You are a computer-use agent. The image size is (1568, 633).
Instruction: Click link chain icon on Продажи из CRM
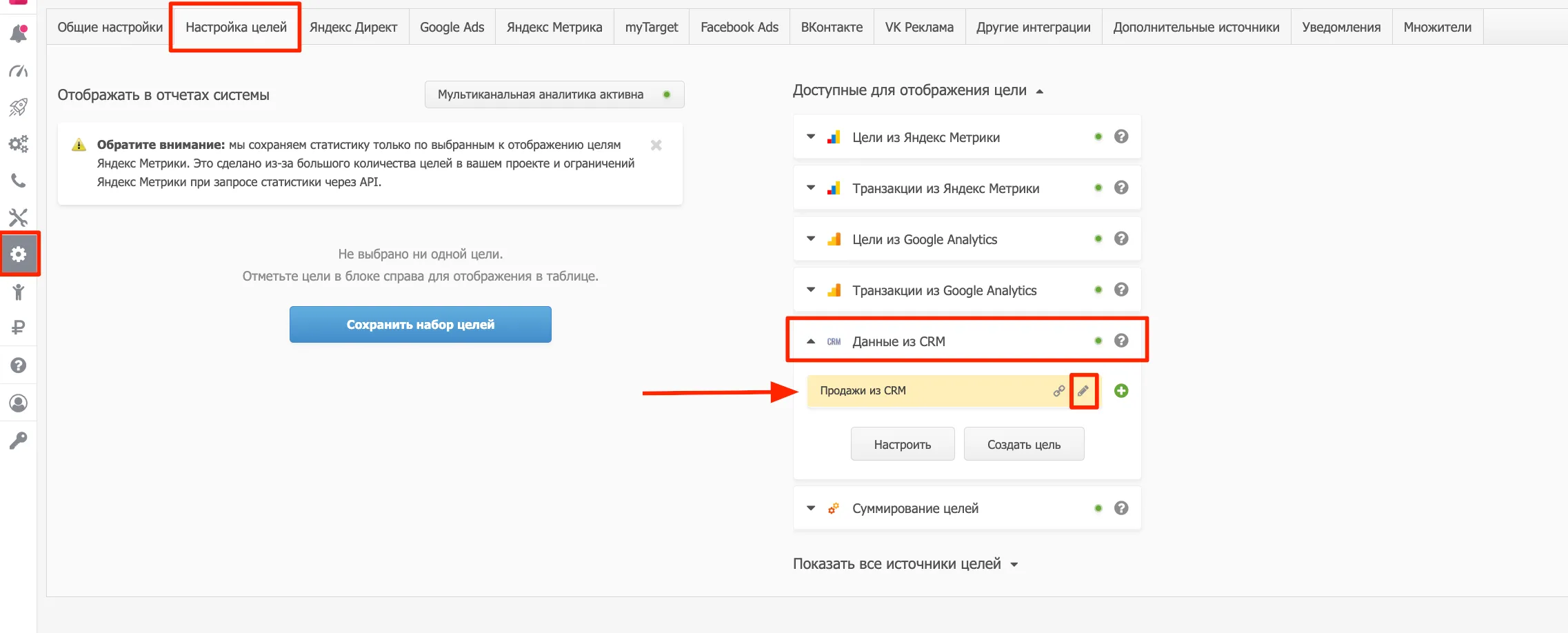point(1059,391)
